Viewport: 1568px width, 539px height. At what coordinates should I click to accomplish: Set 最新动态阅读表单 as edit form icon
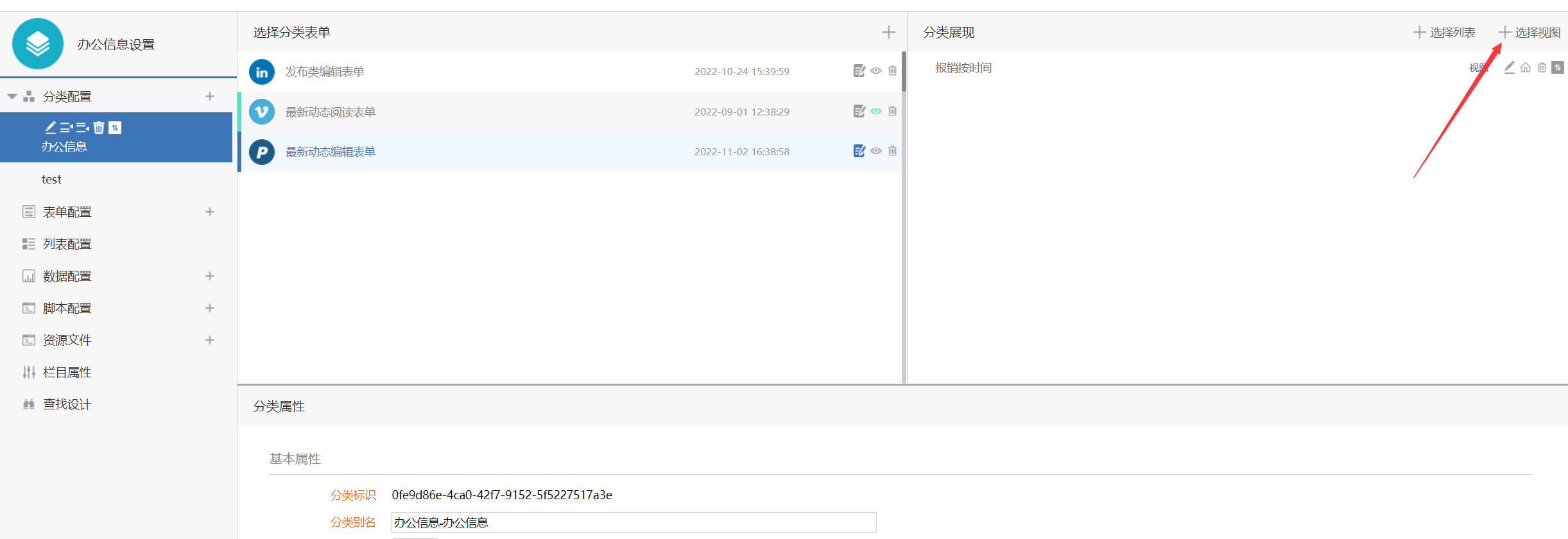859,111
